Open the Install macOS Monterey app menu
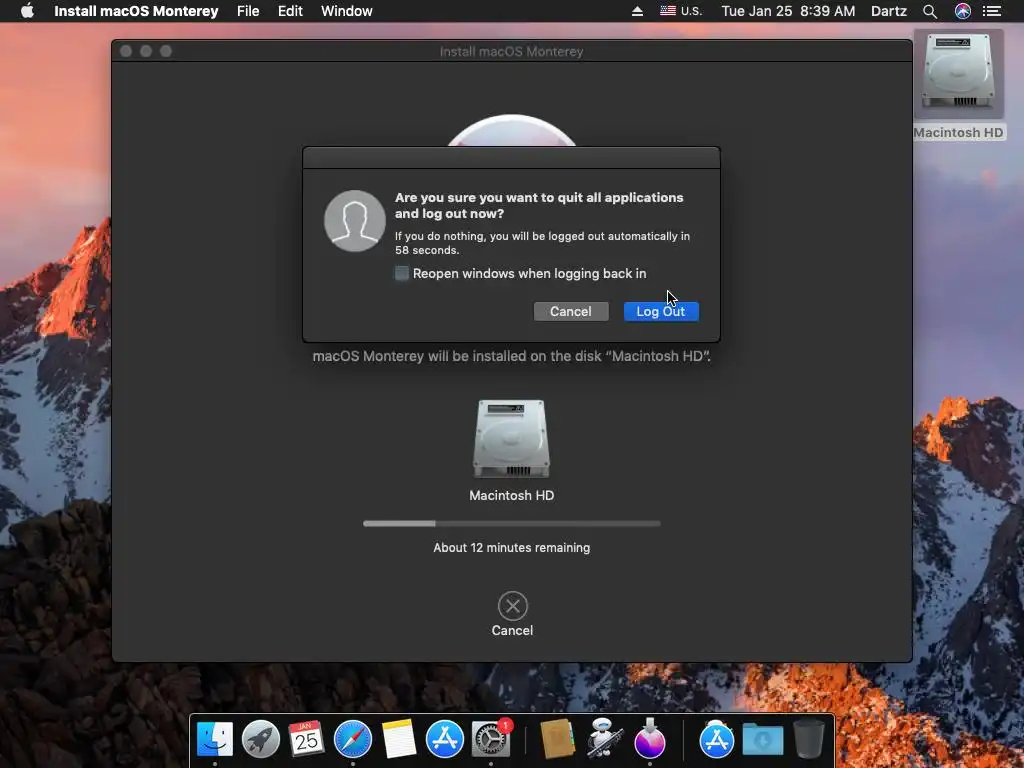Viewport: 1024px width, 768px height. tap(136, 11)
